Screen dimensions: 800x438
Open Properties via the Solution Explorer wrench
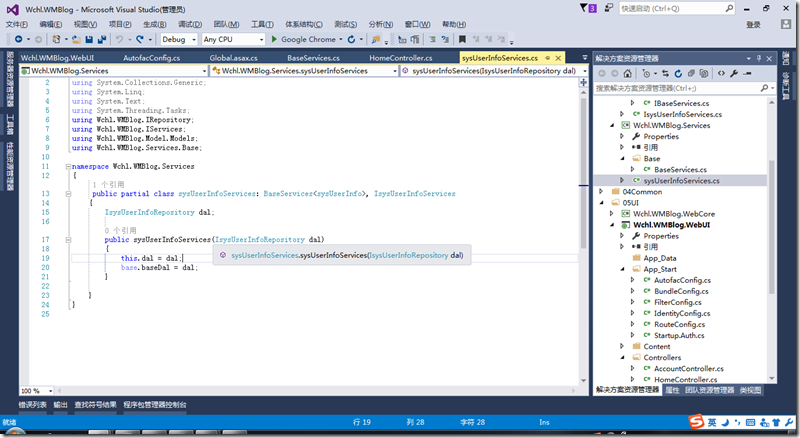734,74
